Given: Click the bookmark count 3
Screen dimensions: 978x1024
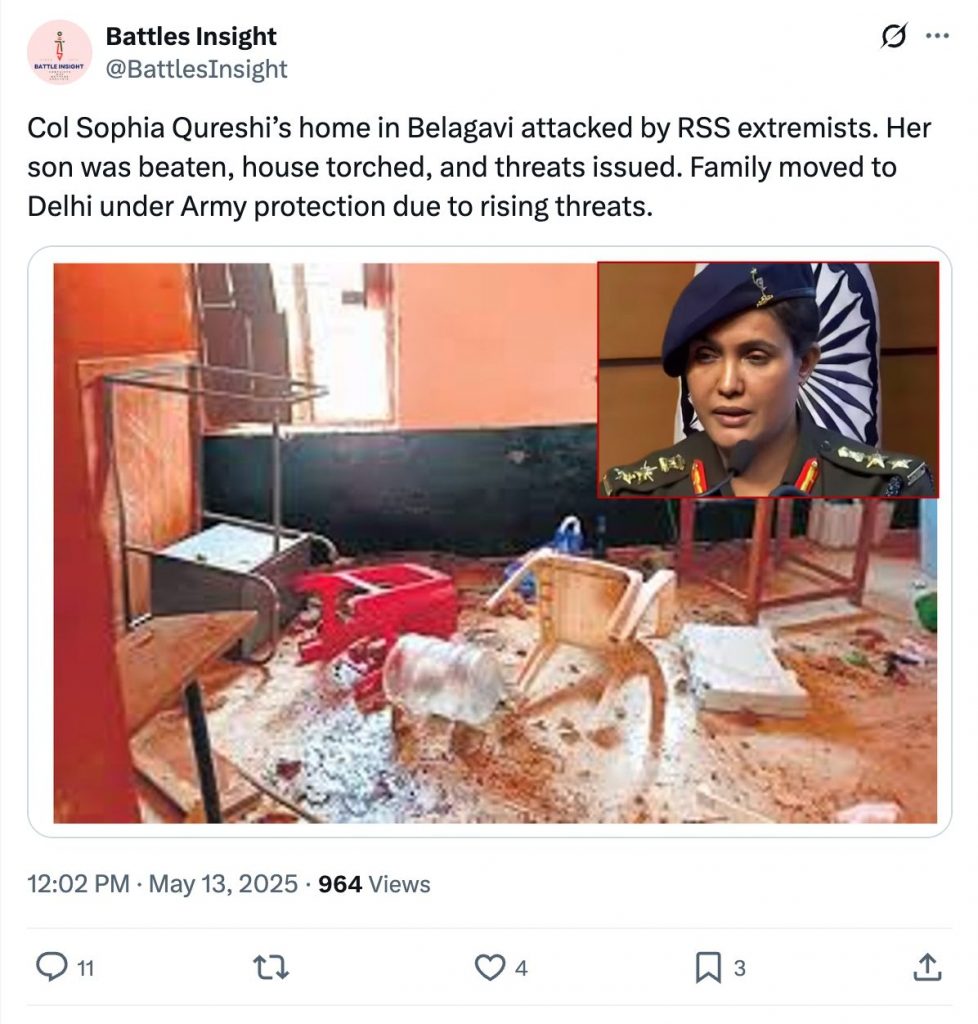Looking at the screenshot, I should point(740,968).
